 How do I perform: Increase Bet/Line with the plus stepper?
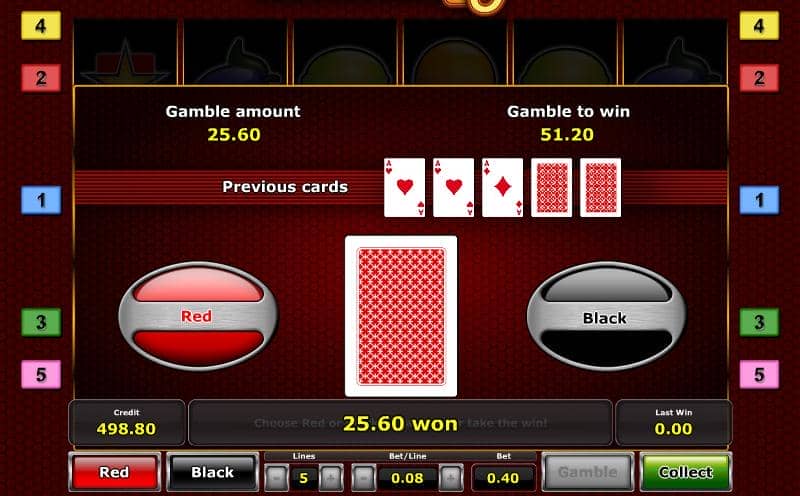[x=451, y=478]
